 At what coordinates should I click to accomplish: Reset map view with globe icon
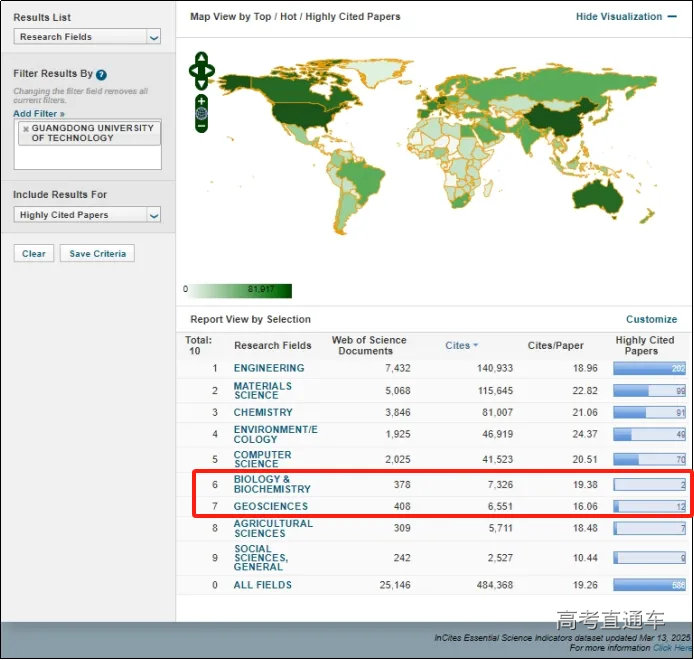(x=202, y=113)
